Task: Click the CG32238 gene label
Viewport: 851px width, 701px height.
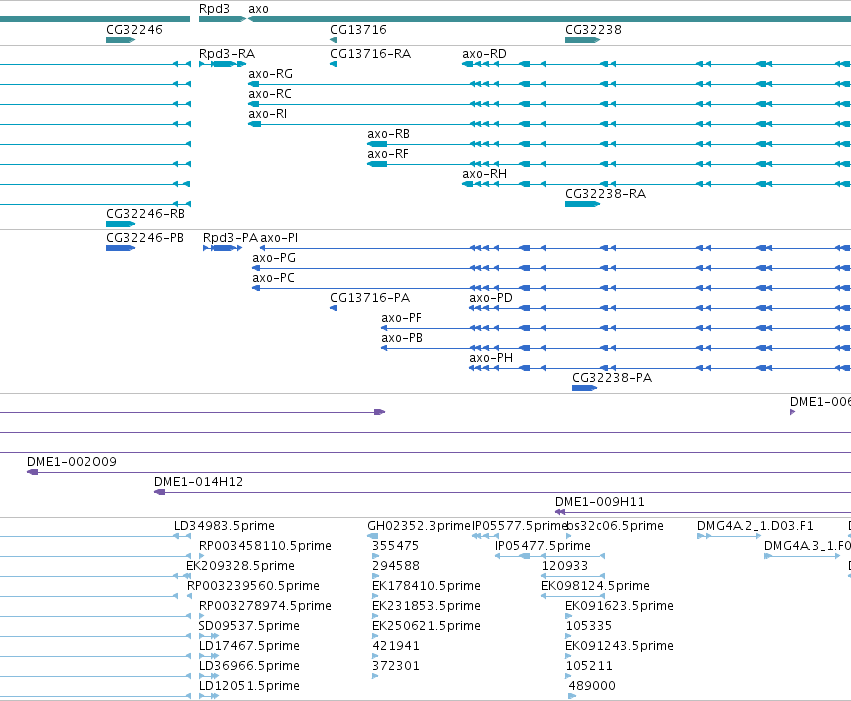Action: (593, 29)
